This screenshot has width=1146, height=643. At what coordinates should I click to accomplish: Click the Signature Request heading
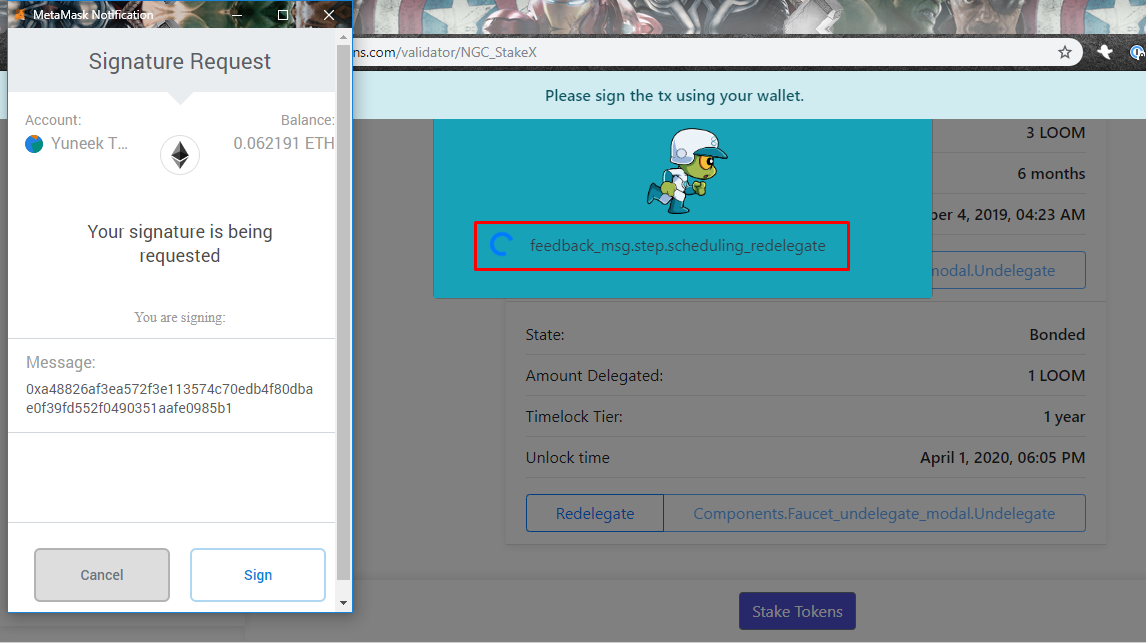(x=180, y=61)
